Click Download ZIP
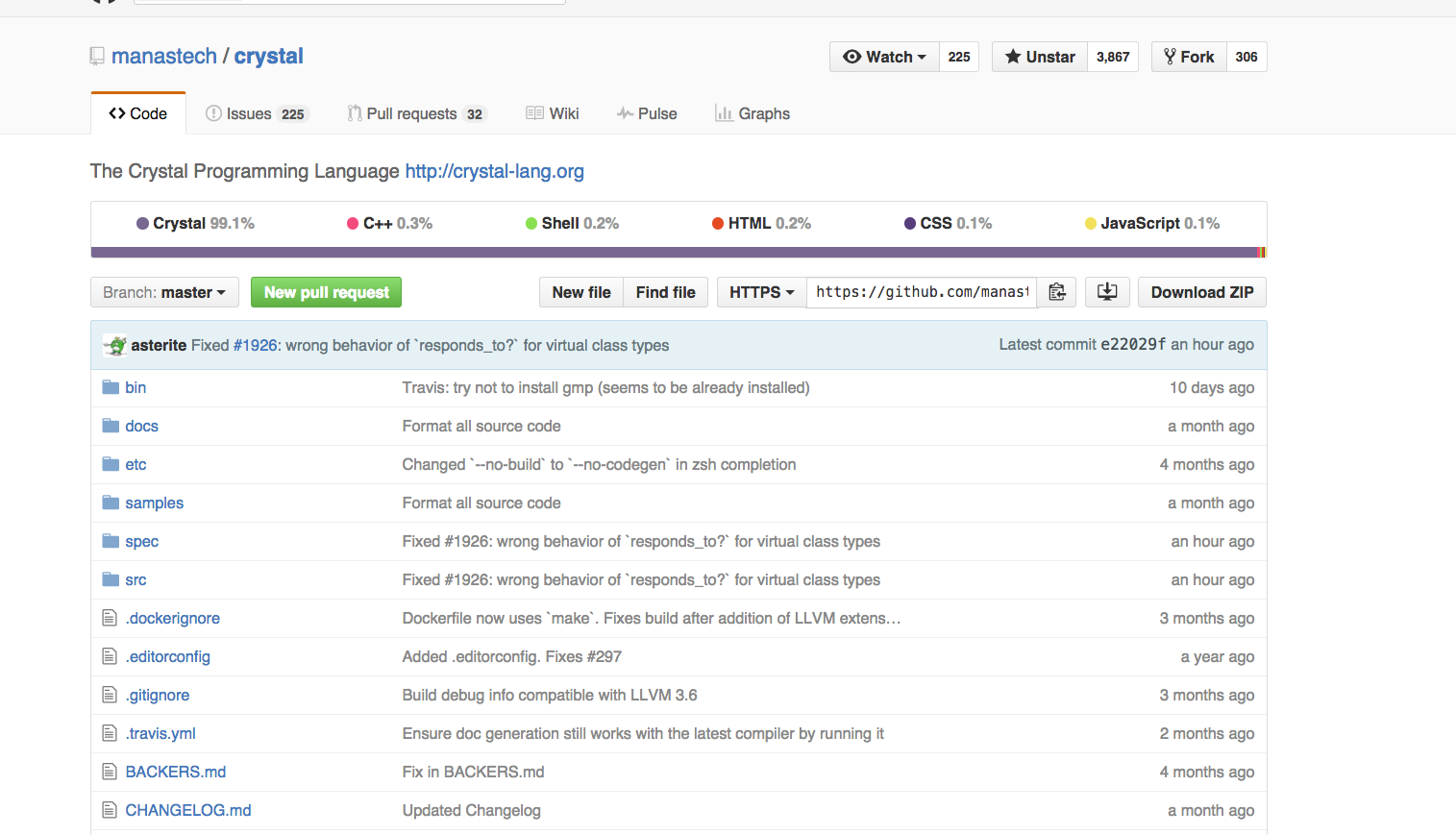The image size is (1456, 835). click(1202, 292)
